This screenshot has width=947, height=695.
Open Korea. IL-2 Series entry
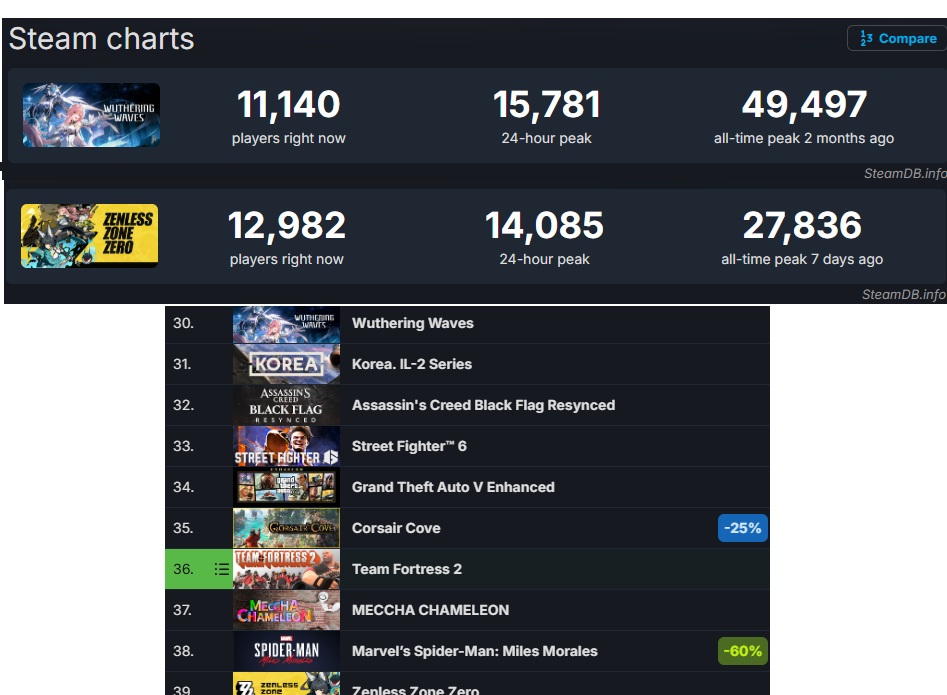412,364
